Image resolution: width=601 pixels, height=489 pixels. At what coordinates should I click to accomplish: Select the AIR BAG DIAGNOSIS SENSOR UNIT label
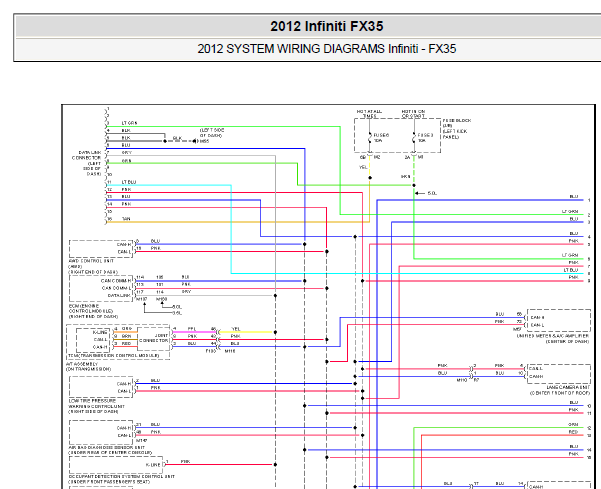110,450
